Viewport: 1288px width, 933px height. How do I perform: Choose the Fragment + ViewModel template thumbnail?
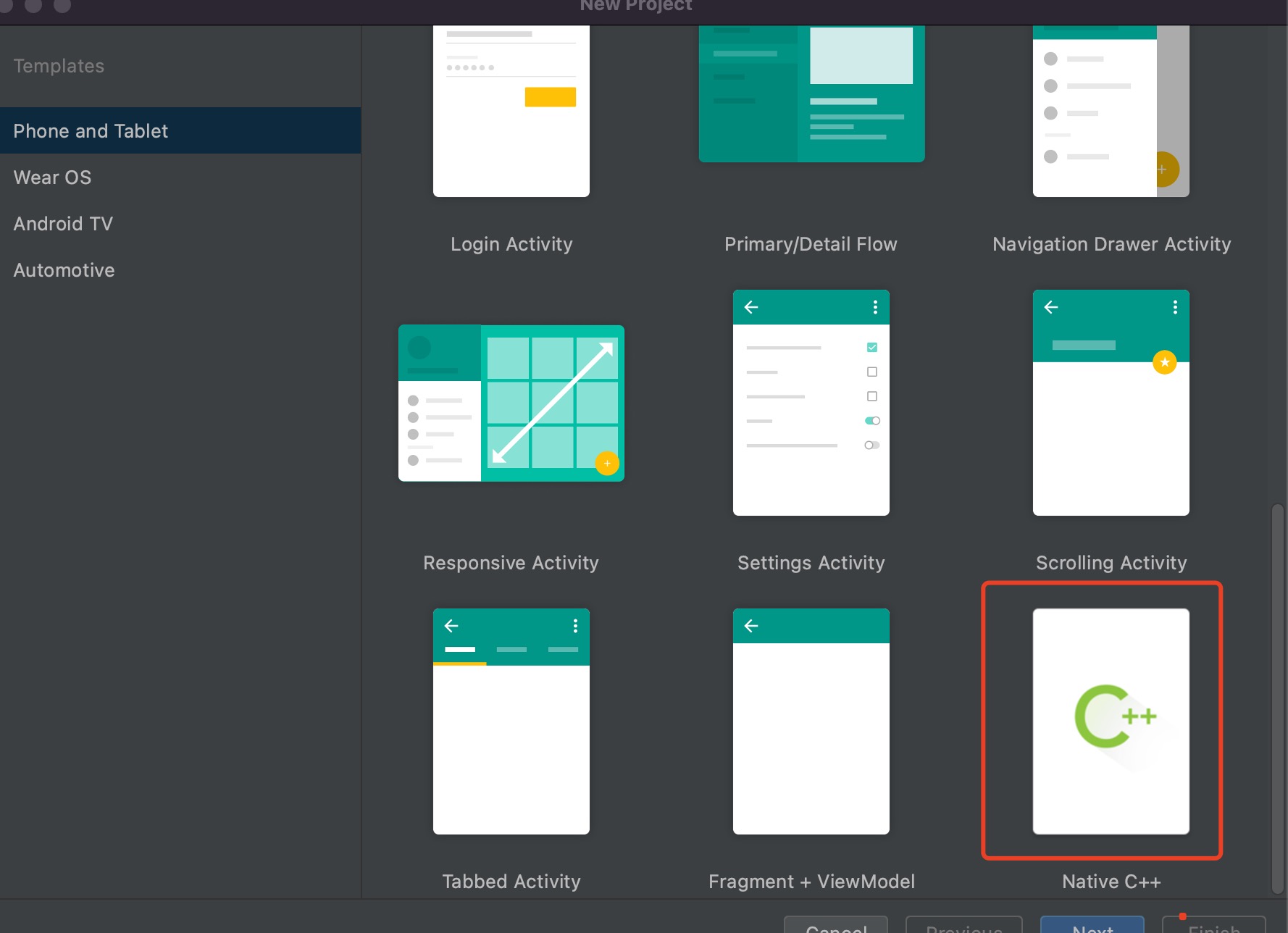coord(811,721)
